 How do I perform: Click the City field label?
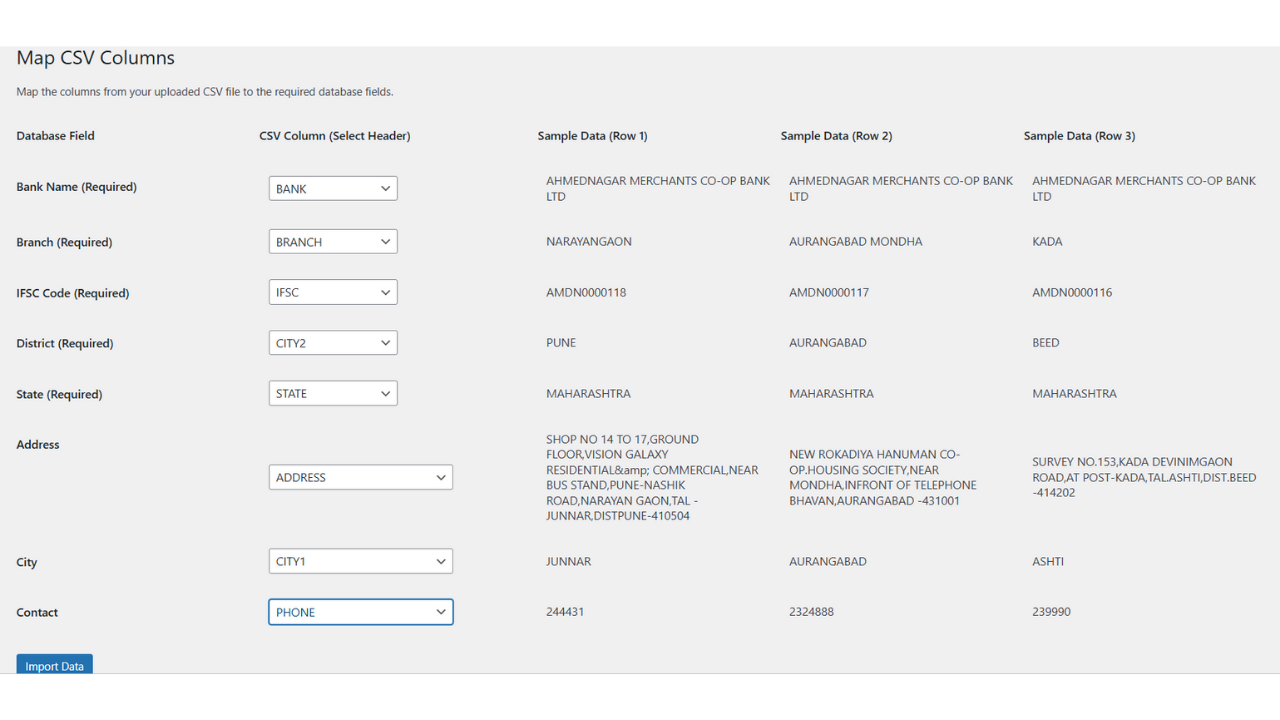pyautogui.click(x=27, y=562)
